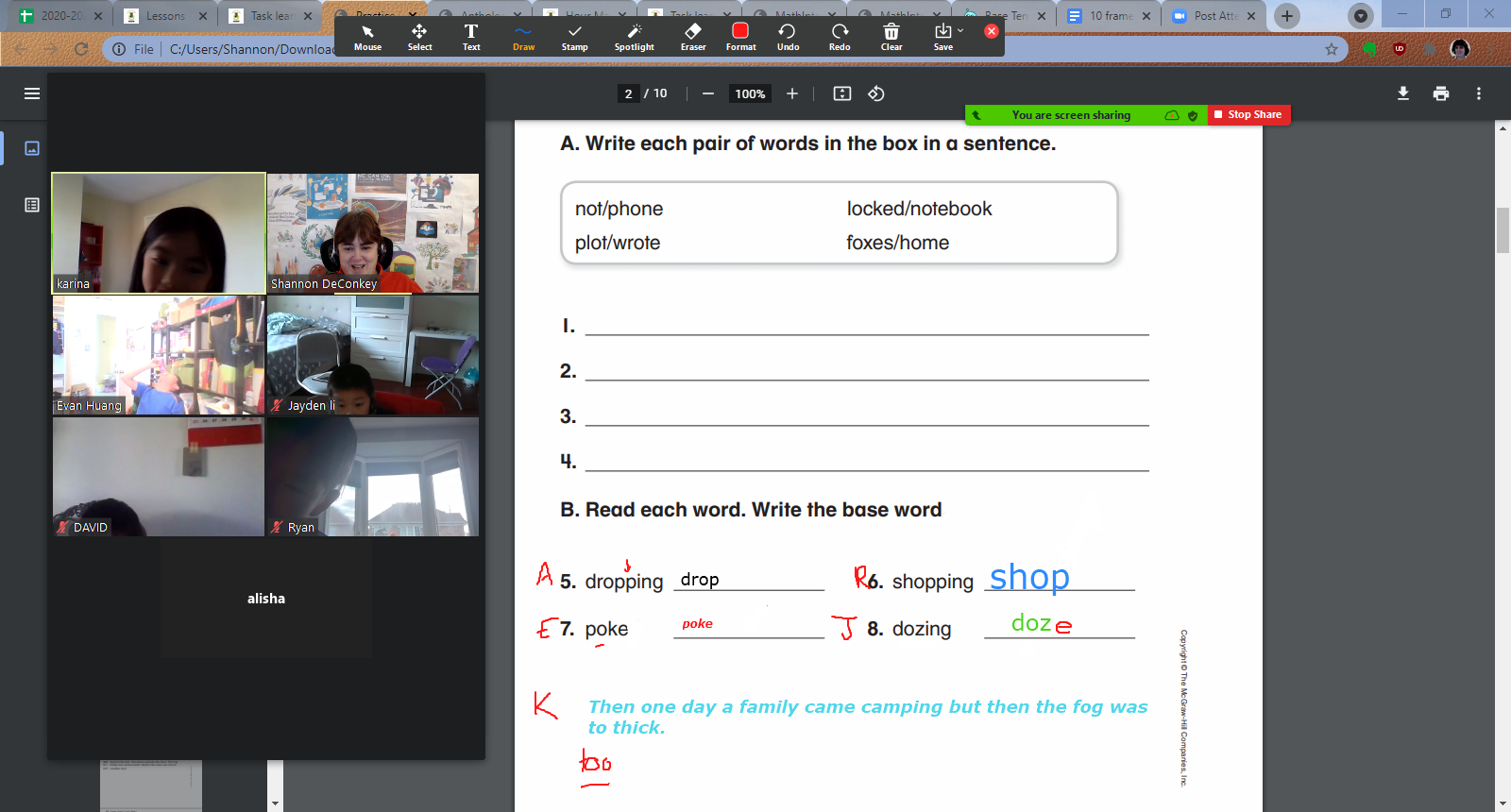
Task: Select DAVID's video tile
Action: pyautogui.click(x=159, y=477)
